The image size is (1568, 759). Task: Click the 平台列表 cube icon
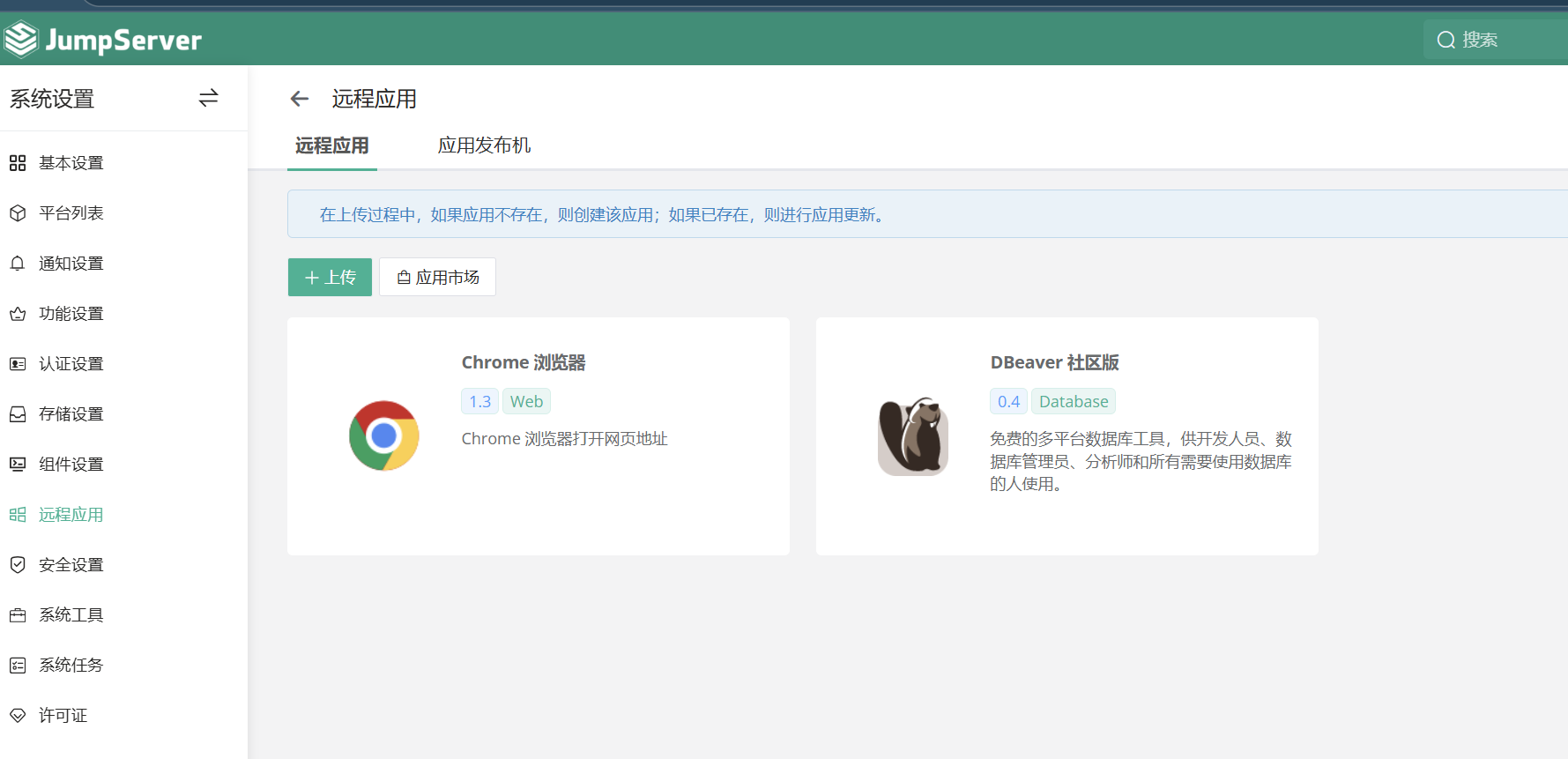coord(18,213)
